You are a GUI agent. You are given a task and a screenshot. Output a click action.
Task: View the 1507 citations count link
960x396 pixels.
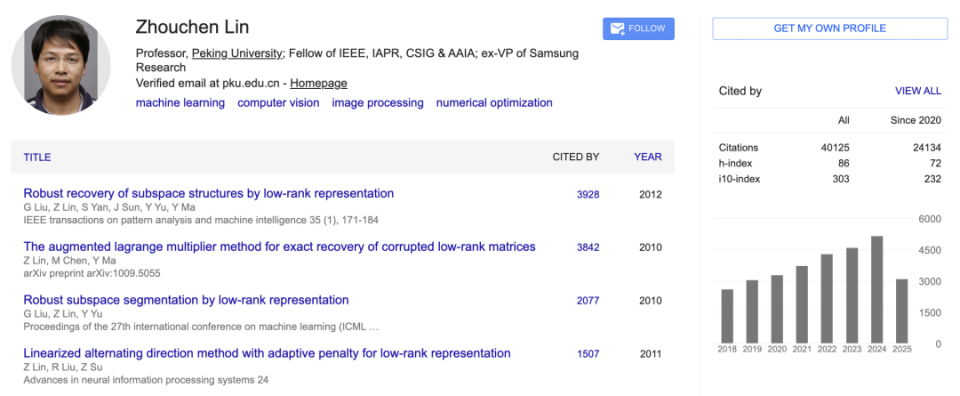click(588, 354)
